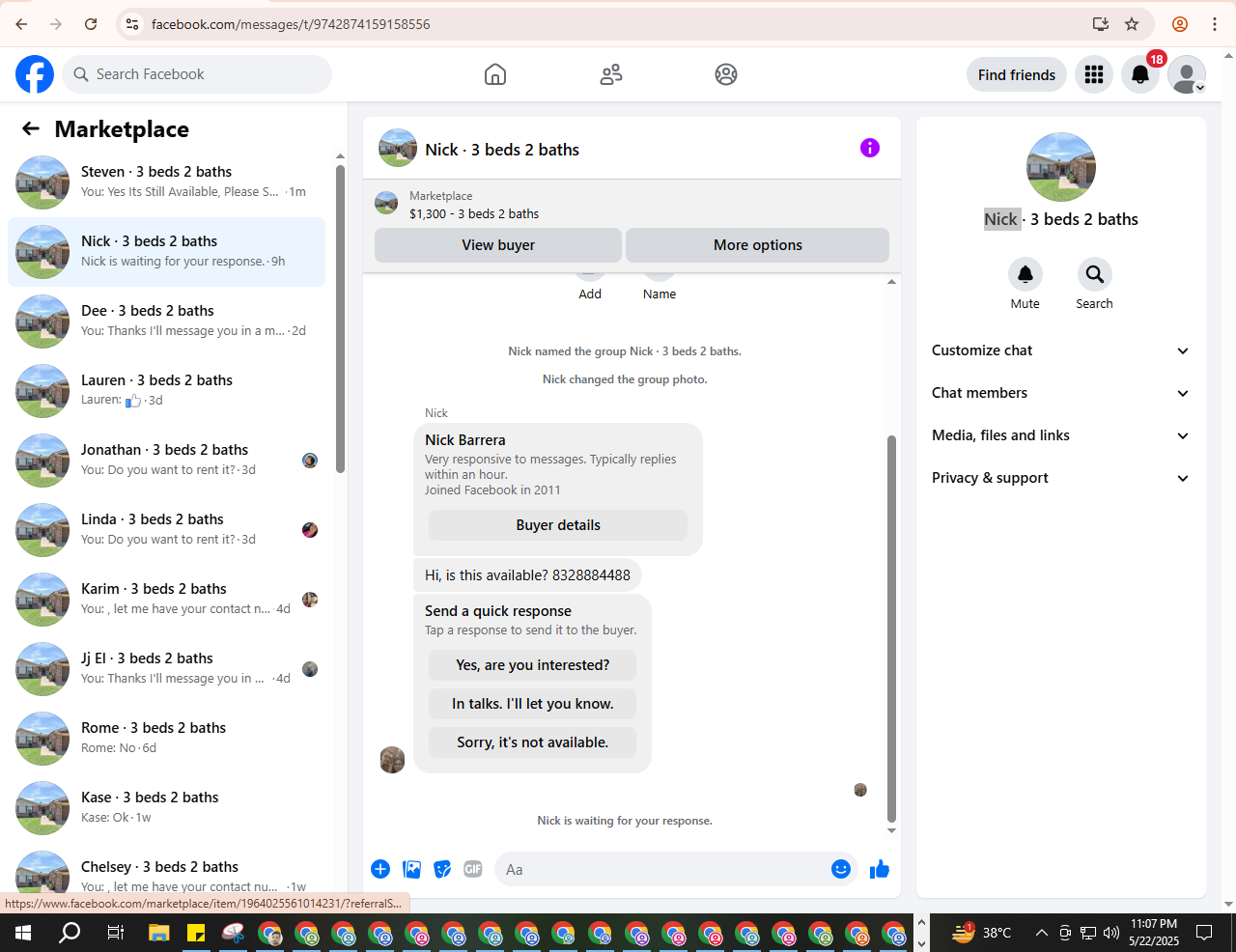Go back with browser back arrow
The height and width of the screenshot is (952, 1236).
pyautogui.click(x=21, y=24)
